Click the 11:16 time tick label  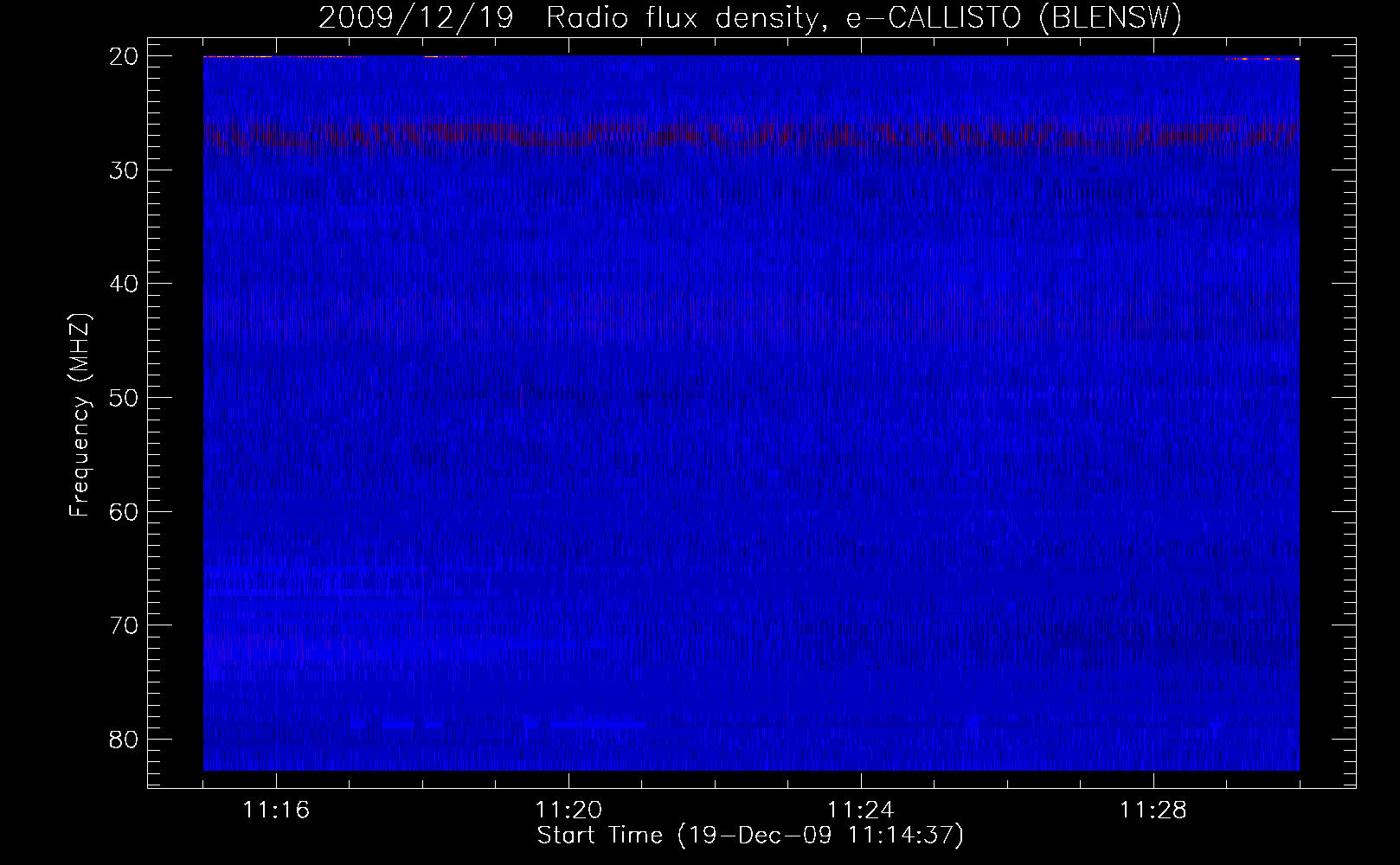pos(276,811)
